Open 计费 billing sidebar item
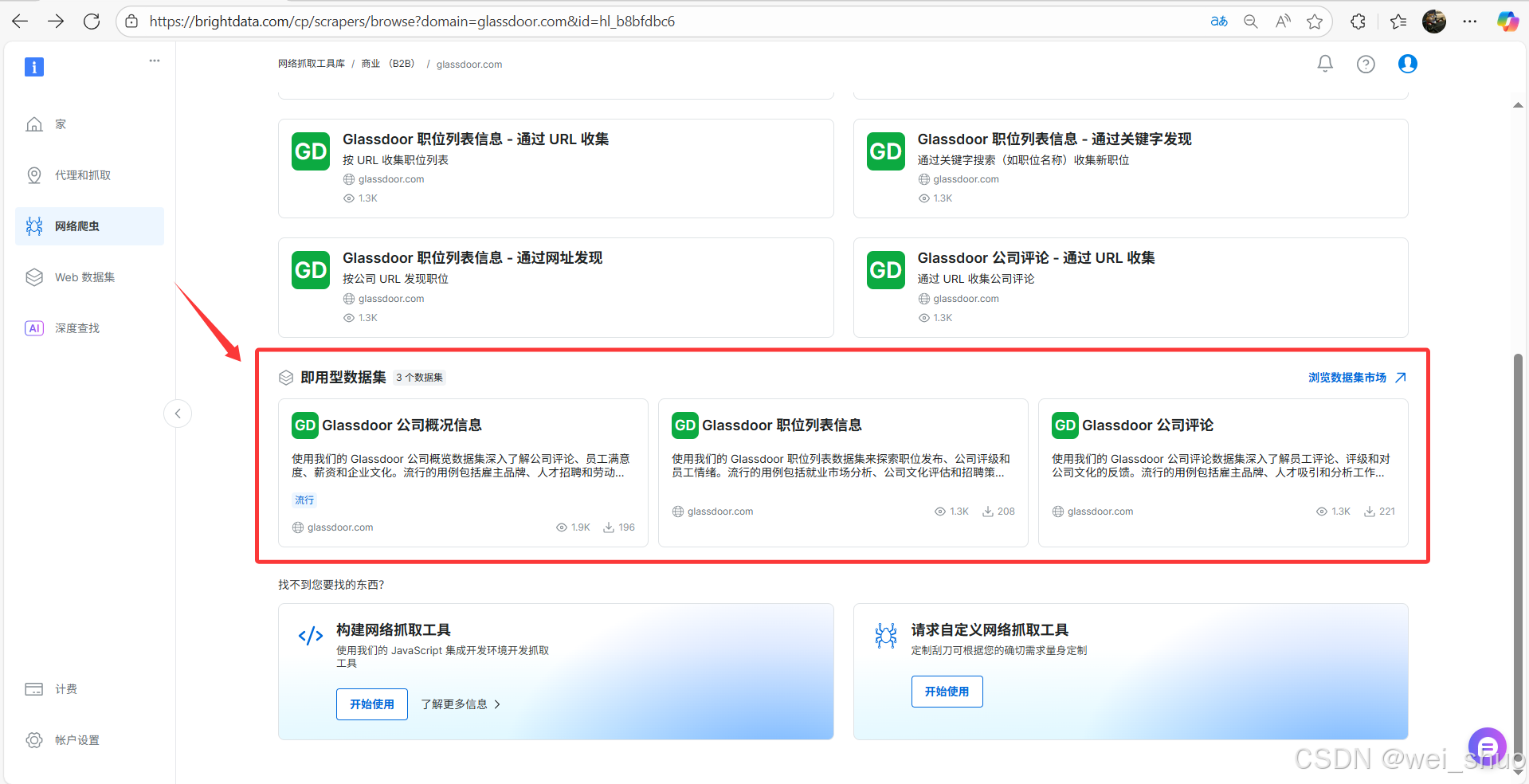 (x=89, y=689)
